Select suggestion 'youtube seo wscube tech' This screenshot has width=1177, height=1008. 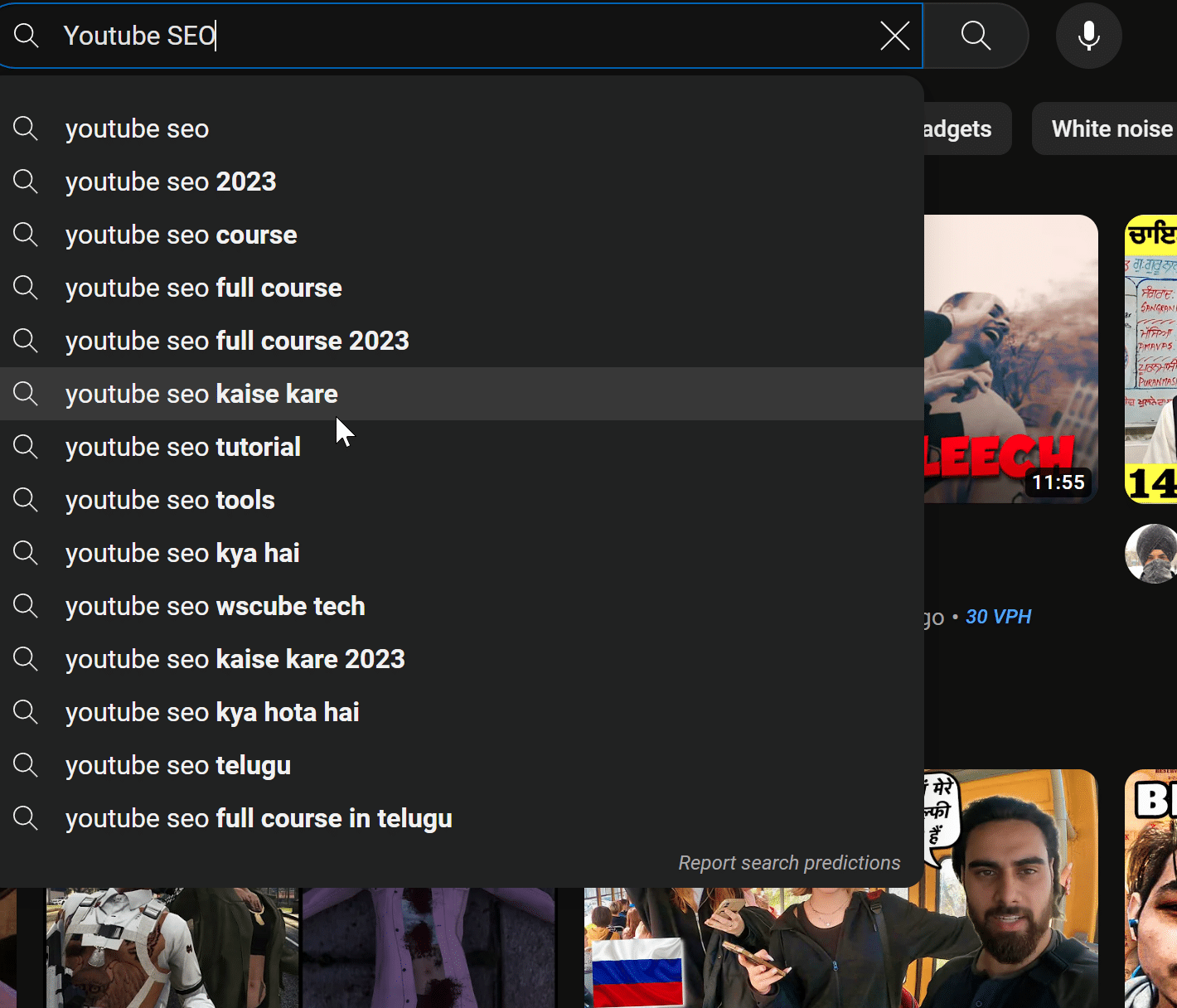pyautogui.click(x=462, y=606)
